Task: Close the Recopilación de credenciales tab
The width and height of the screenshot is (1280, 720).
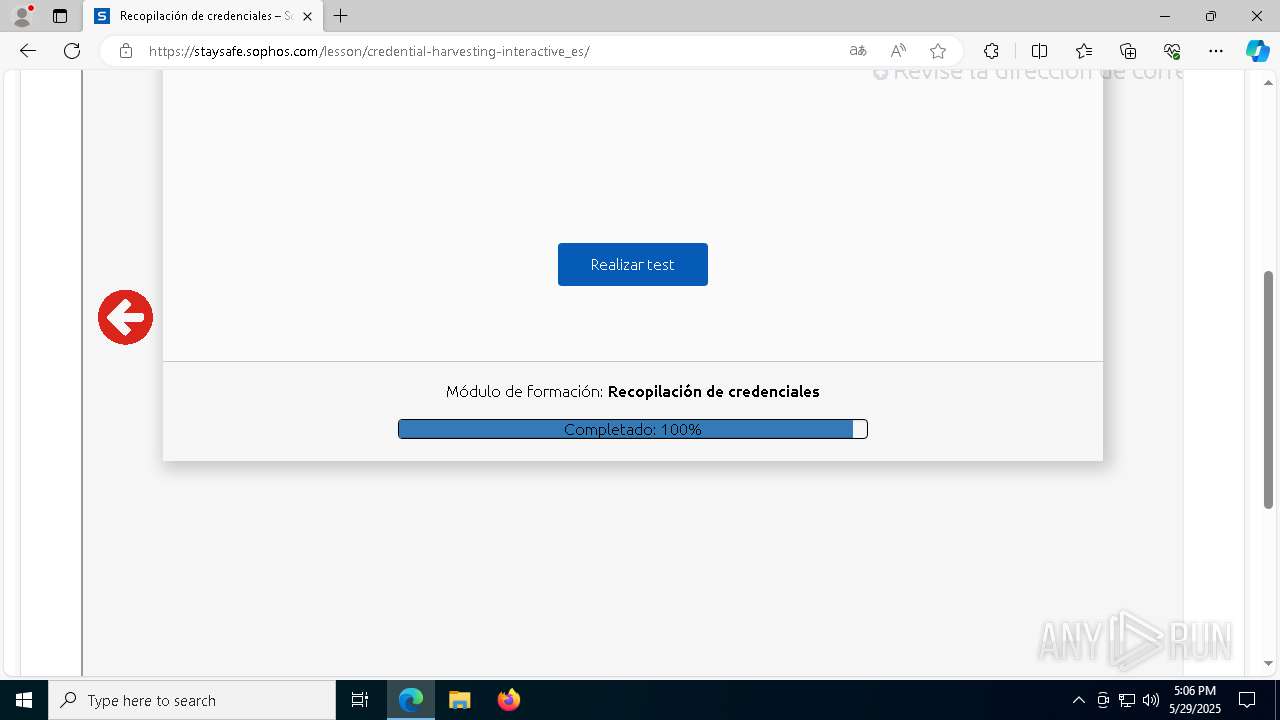Action: pyautogui.click(x=307, y=16)
